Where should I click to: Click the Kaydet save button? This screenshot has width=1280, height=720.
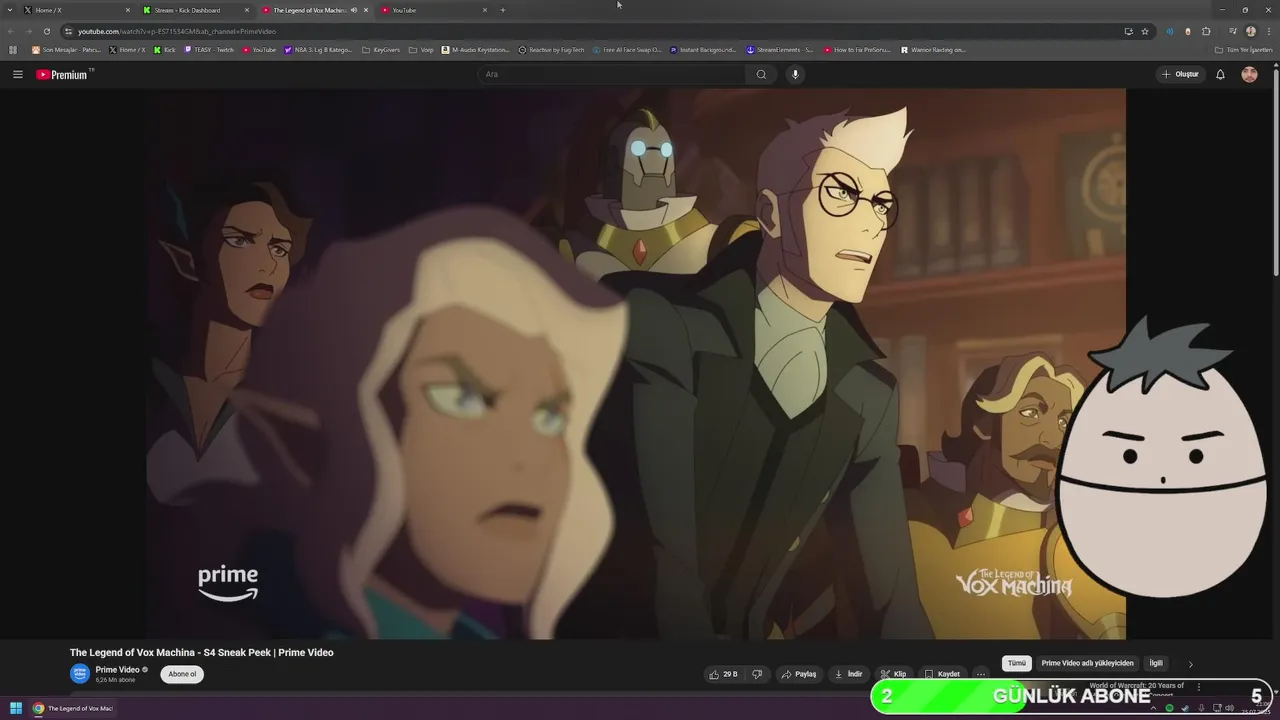click(942, 674)
